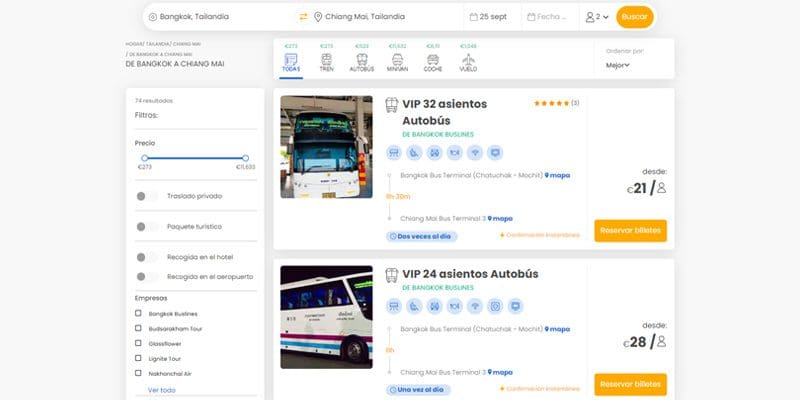
Task: Click the reclining seat icon of VIP 32 bus
Action: pyautogui.click(x=414, y=153)
